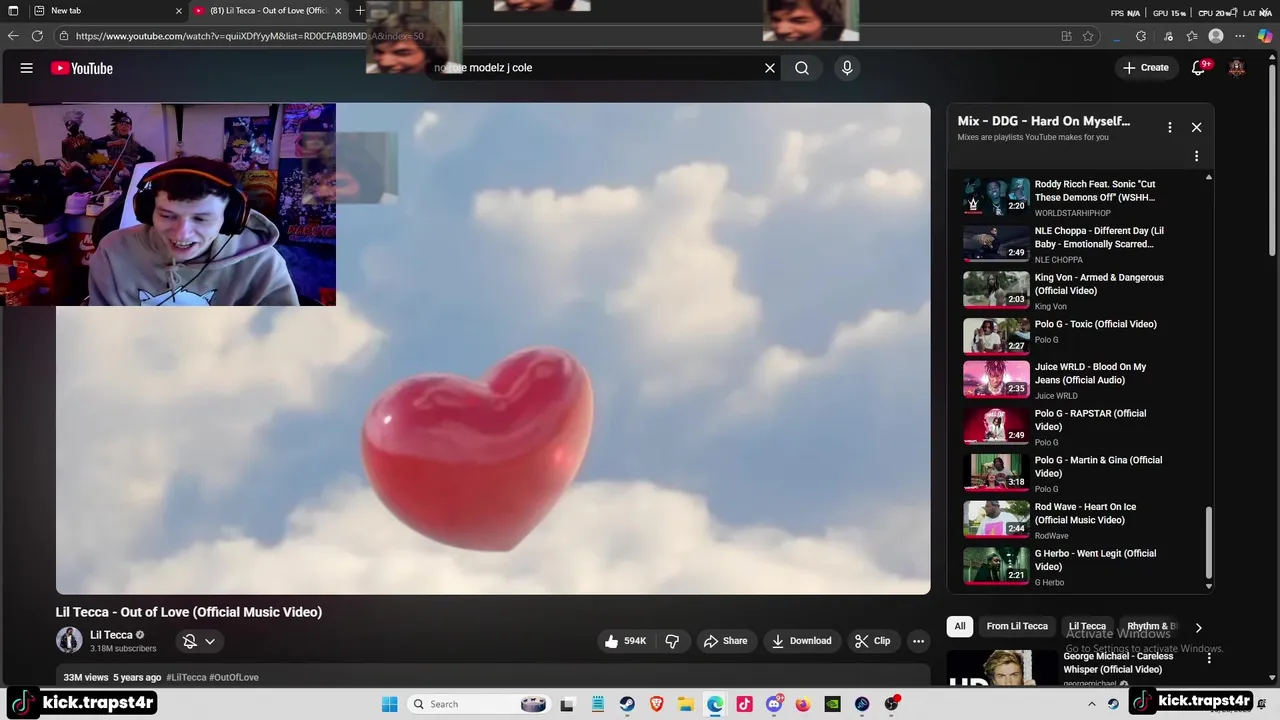Screen dimensions: 1280x720
Task: Open Brave browser from the taskbar
Action: tap(657, 704)
